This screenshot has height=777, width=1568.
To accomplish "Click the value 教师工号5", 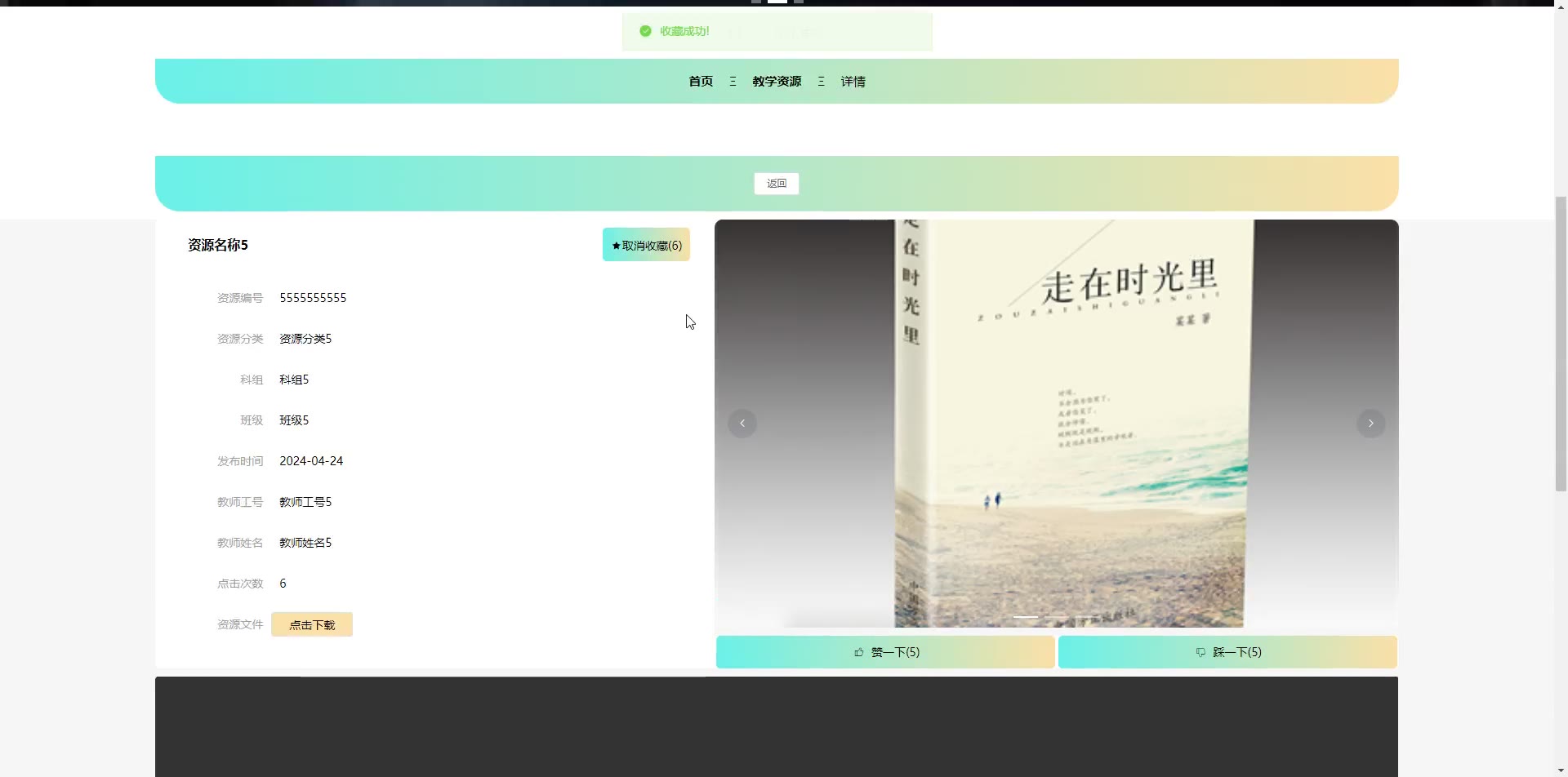I will 305,502.
